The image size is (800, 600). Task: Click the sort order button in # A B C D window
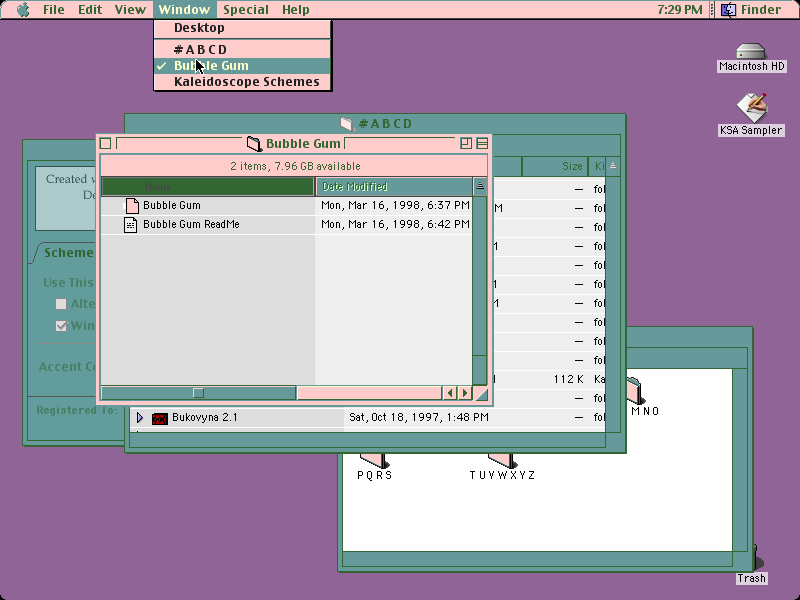pos(613,166)
